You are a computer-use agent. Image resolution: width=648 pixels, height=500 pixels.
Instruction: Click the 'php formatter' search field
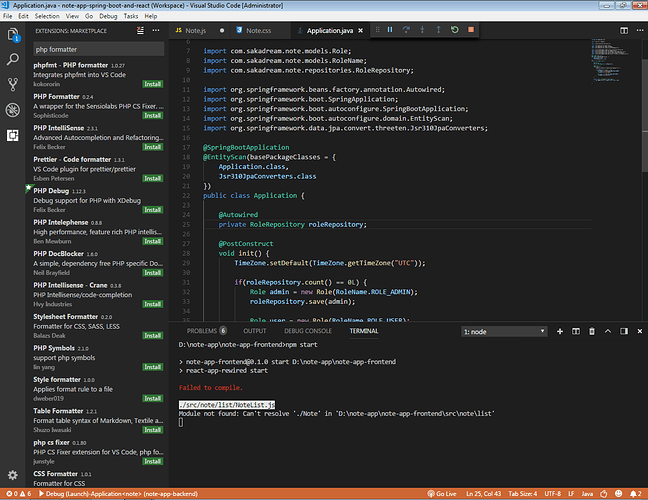(98, 49)
